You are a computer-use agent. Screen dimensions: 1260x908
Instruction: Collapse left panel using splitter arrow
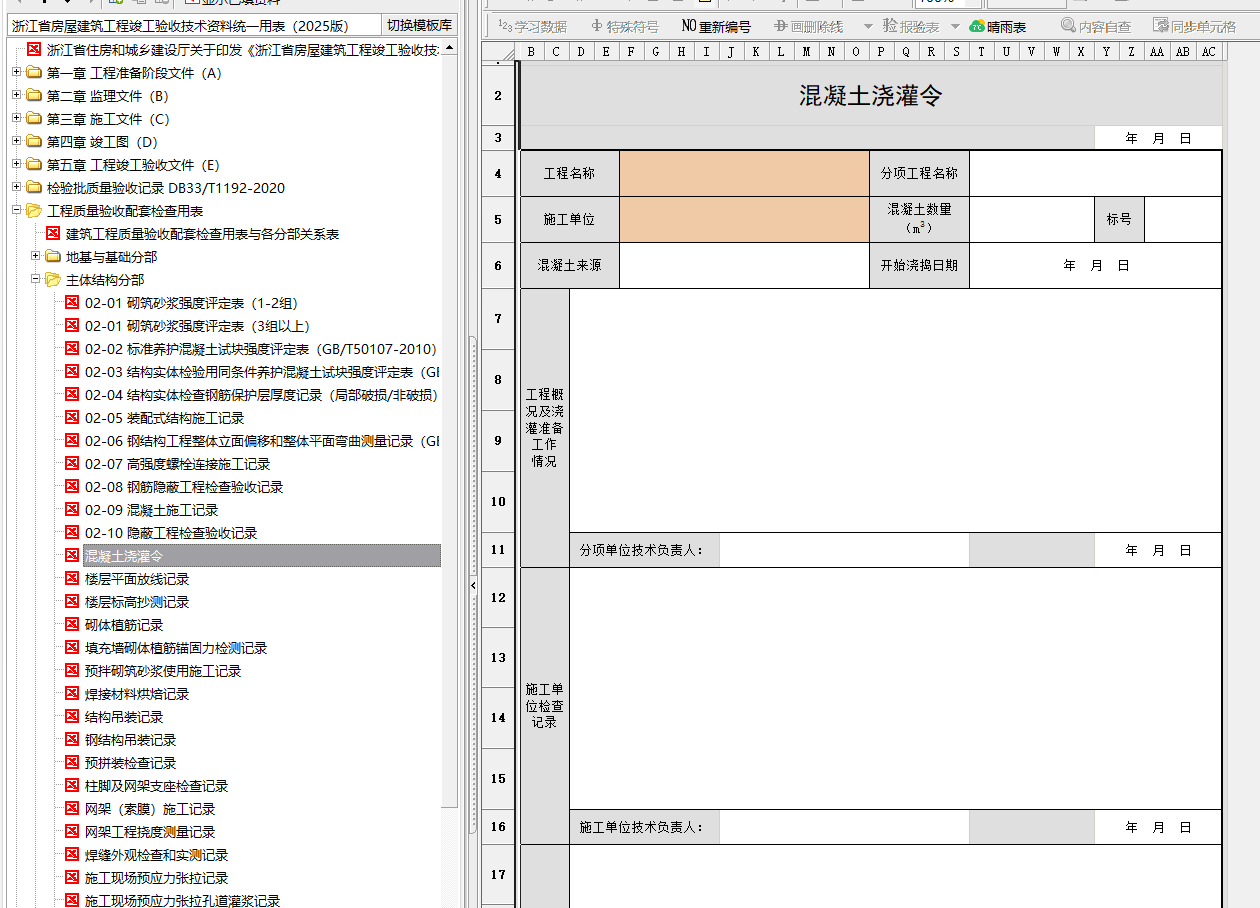pyautogui.click(x=473, y=584)
